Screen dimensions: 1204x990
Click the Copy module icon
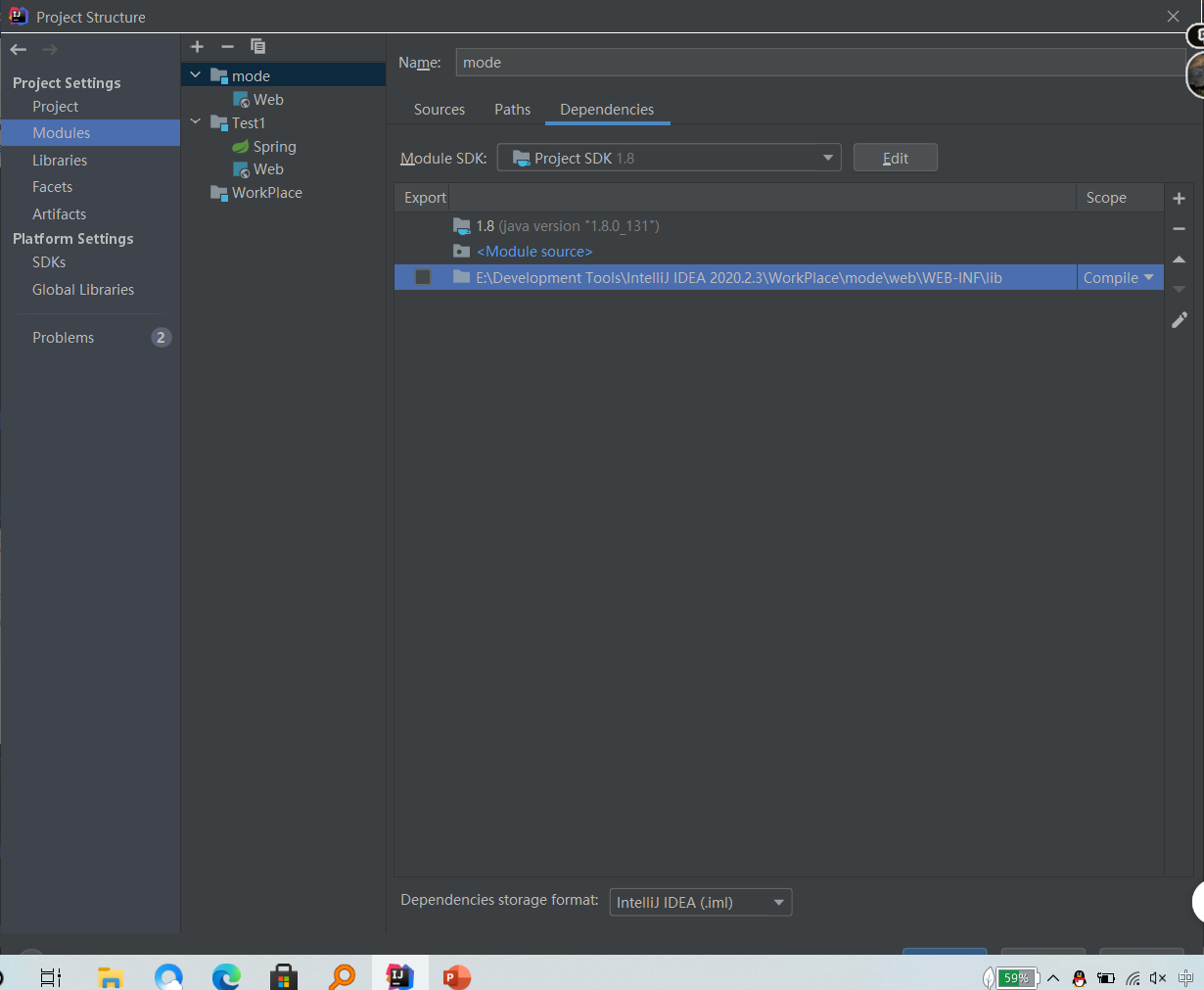pos(257,46)
